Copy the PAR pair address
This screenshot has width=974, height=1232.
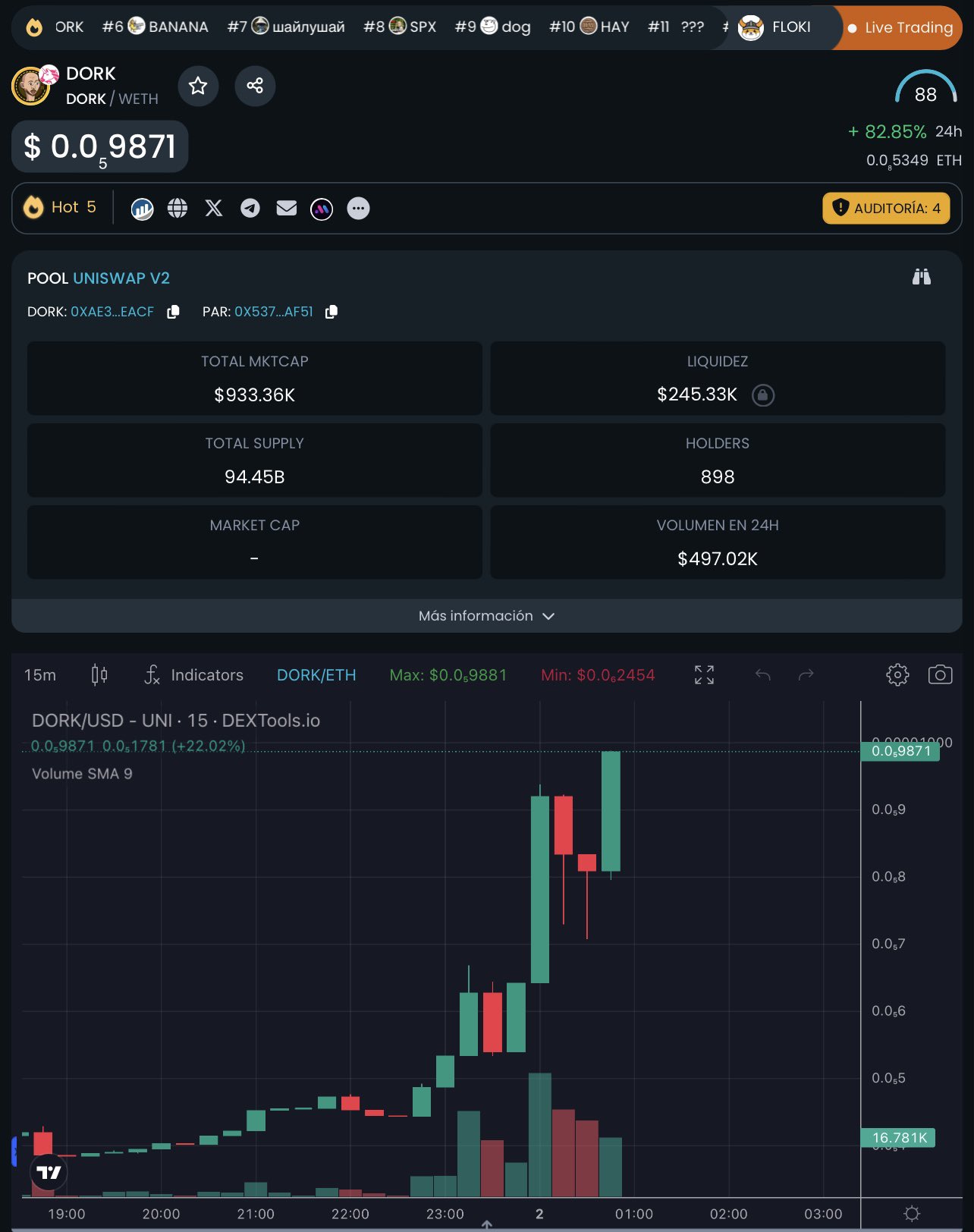pos(331,312)
